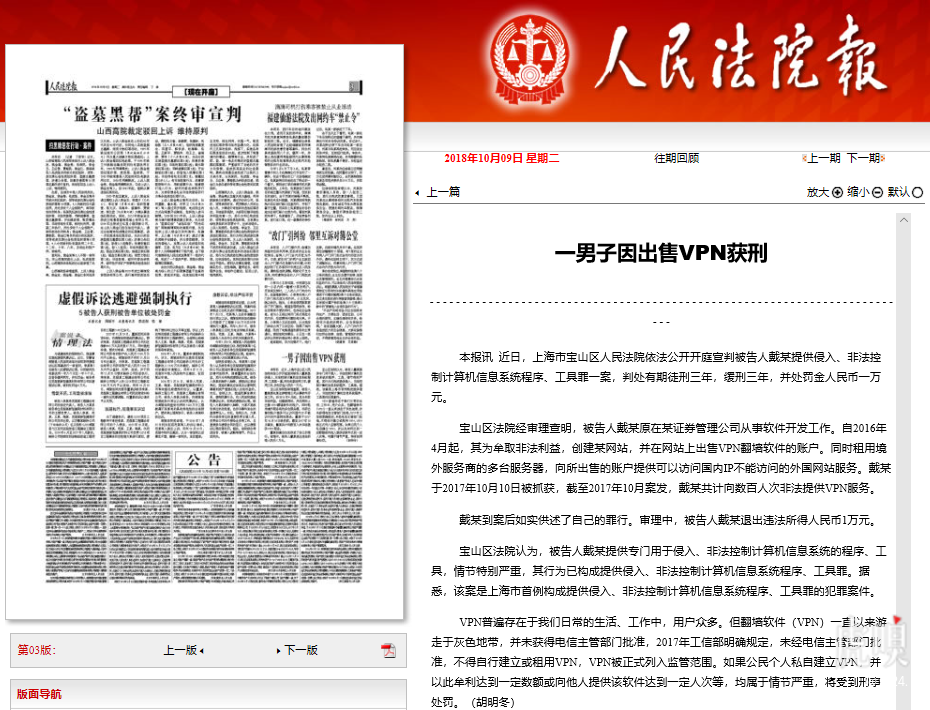Click the paragraph starting VPN普遍存在于
Viewport: 930px width, 710px height.
(658, 662)
